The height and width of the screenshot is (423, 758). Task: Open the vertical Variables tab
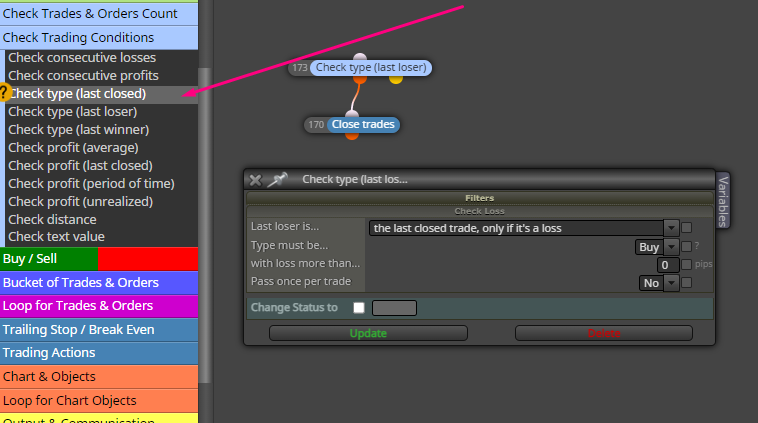tap(723, 201)
